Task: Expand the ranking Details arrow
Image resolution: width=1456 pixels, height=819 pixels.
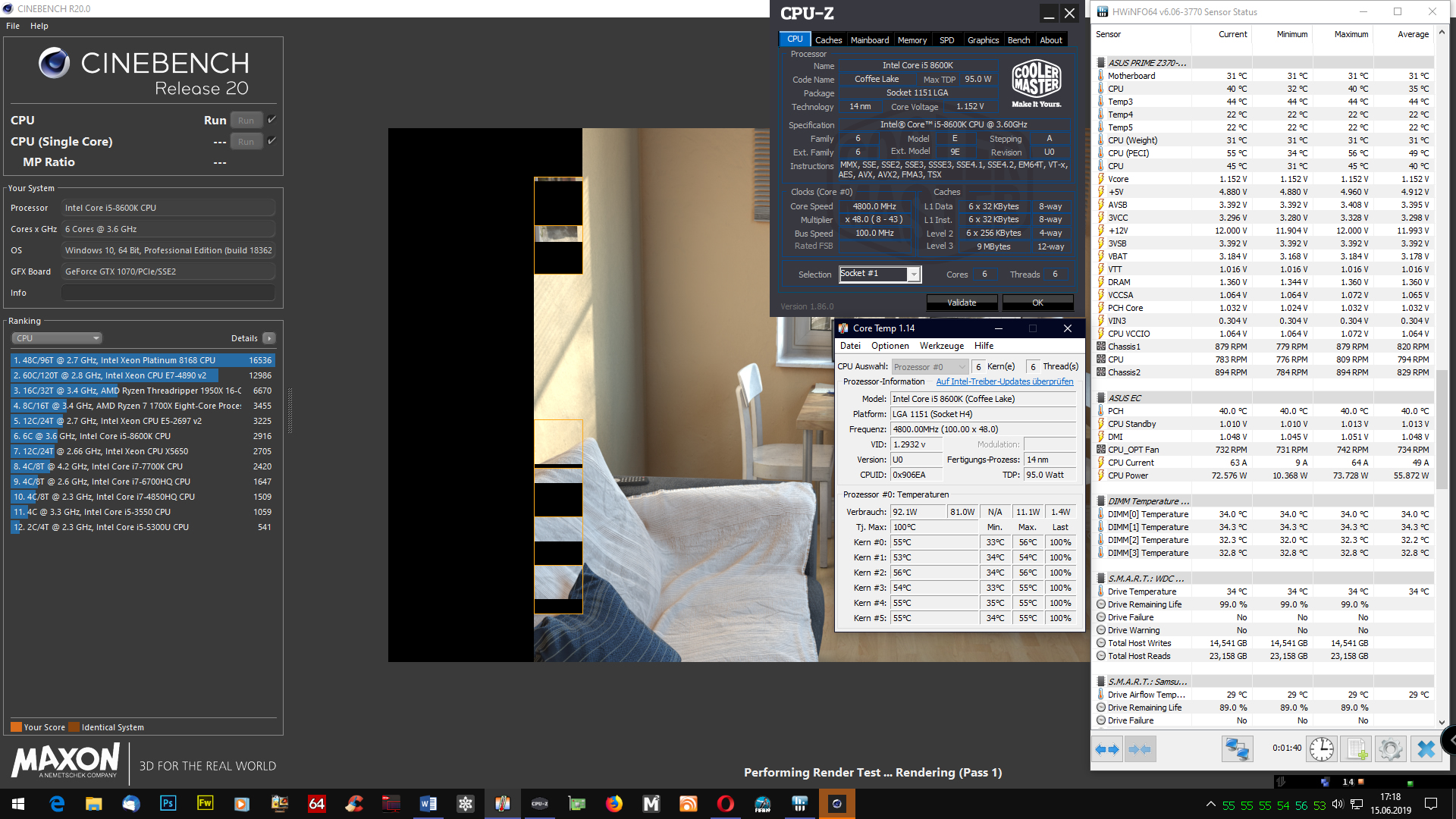Action: [x=269, y=338]
